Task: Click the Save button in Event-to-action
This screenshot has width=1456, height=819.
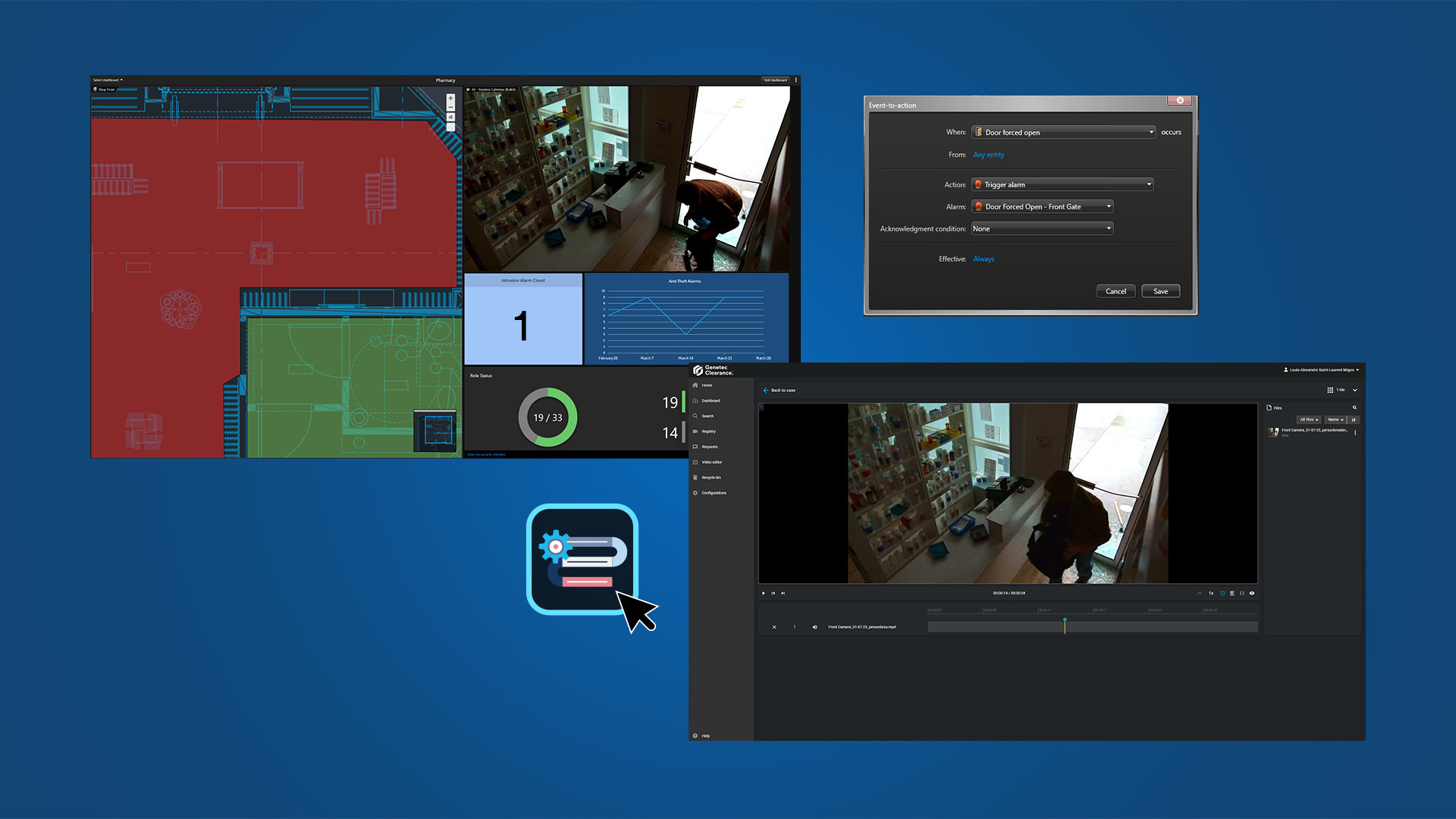Action: point(1160,291)
